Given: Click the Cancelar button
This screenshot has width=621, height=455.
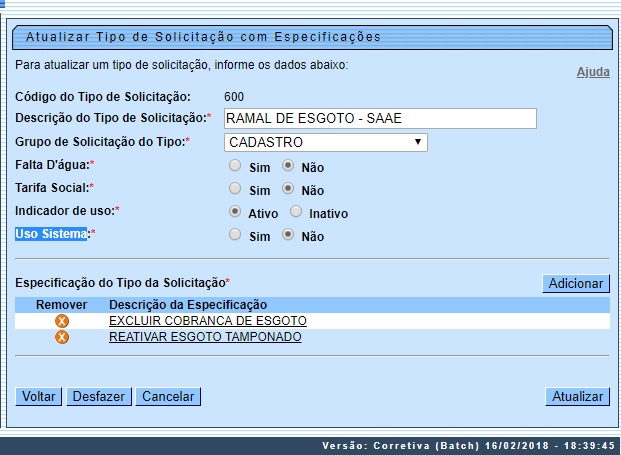Looking at the screenshot, I should [x=168, y=397].
